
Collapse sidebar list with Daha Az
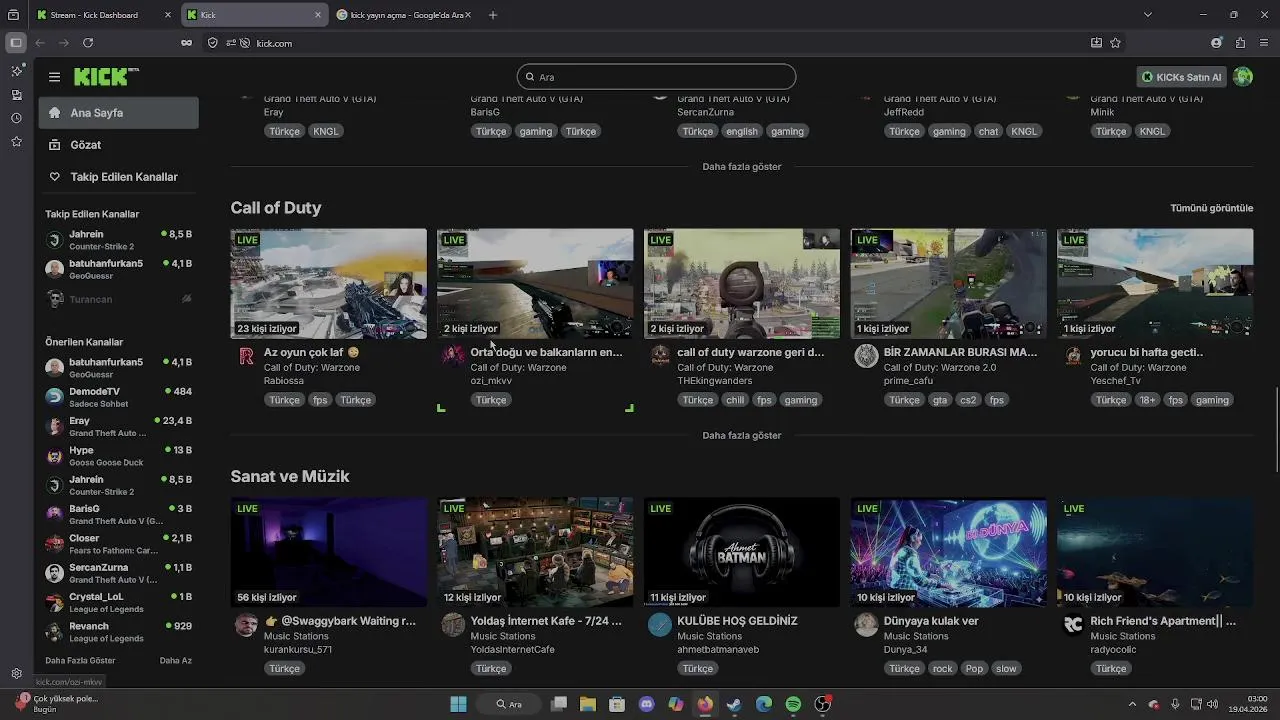tap(175, 661)
